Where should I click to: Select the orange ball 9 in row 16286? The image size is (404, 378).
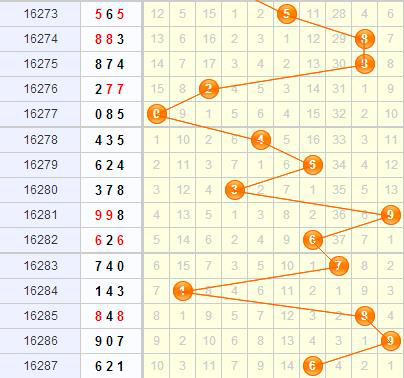(x=390, y=341)
